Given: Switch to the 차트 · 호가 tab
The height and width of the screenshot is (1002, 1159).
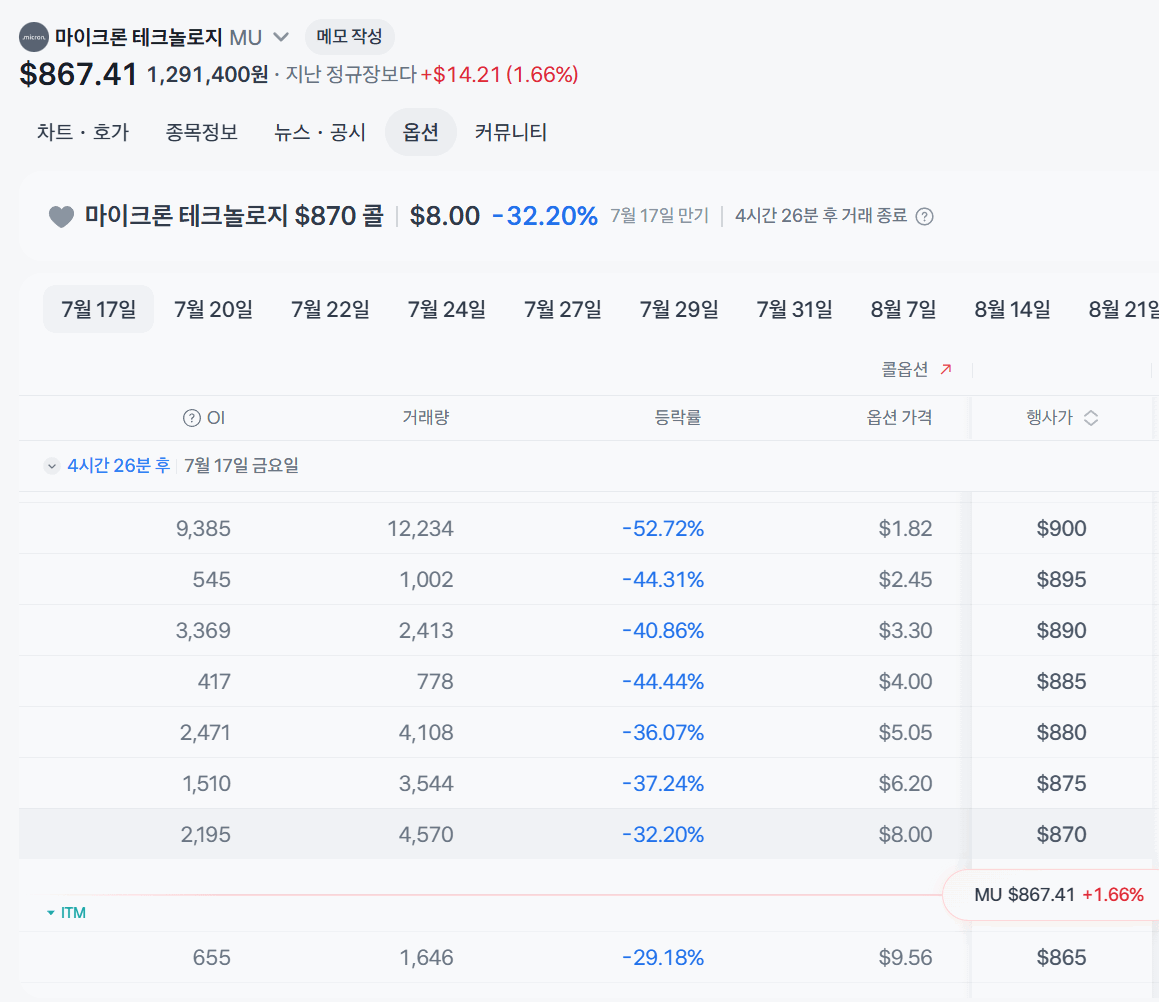Looking at the screenshot, I should pos(83,132).
